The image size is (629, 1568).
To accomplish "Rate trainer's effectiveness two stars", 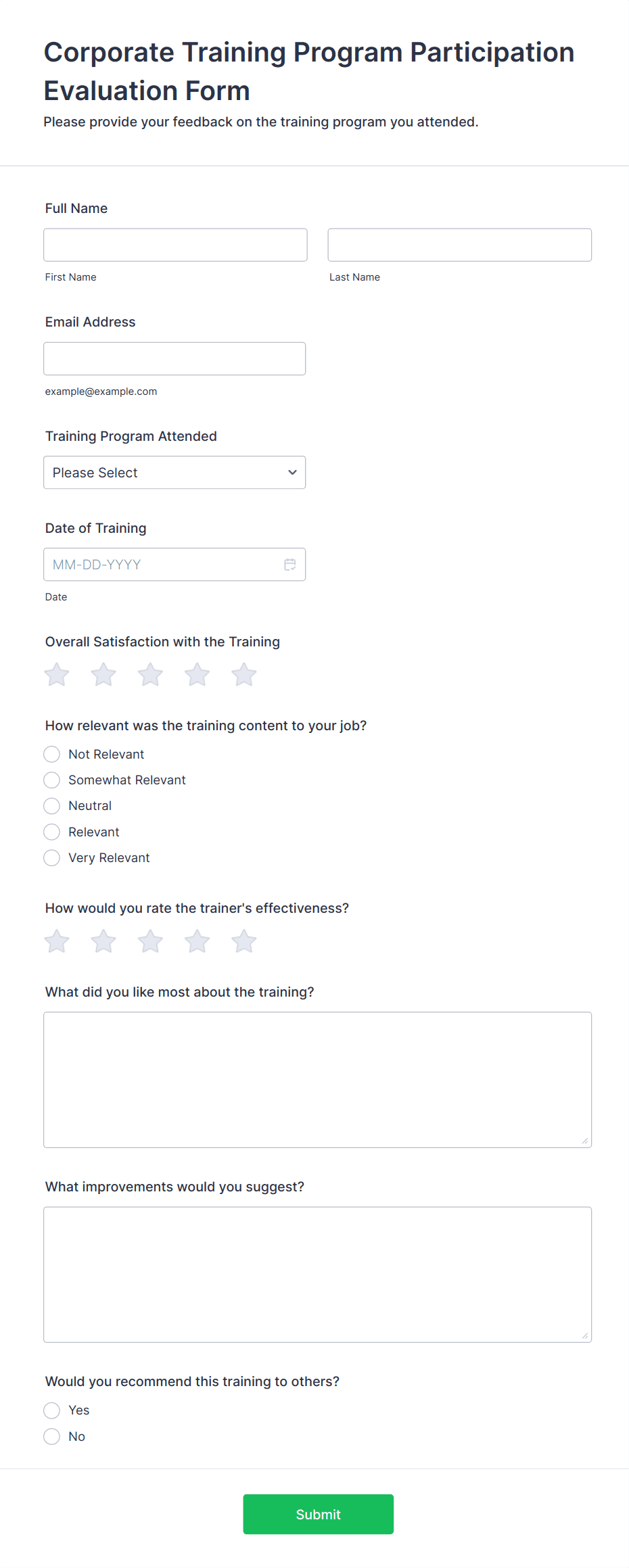I will 103,941.
